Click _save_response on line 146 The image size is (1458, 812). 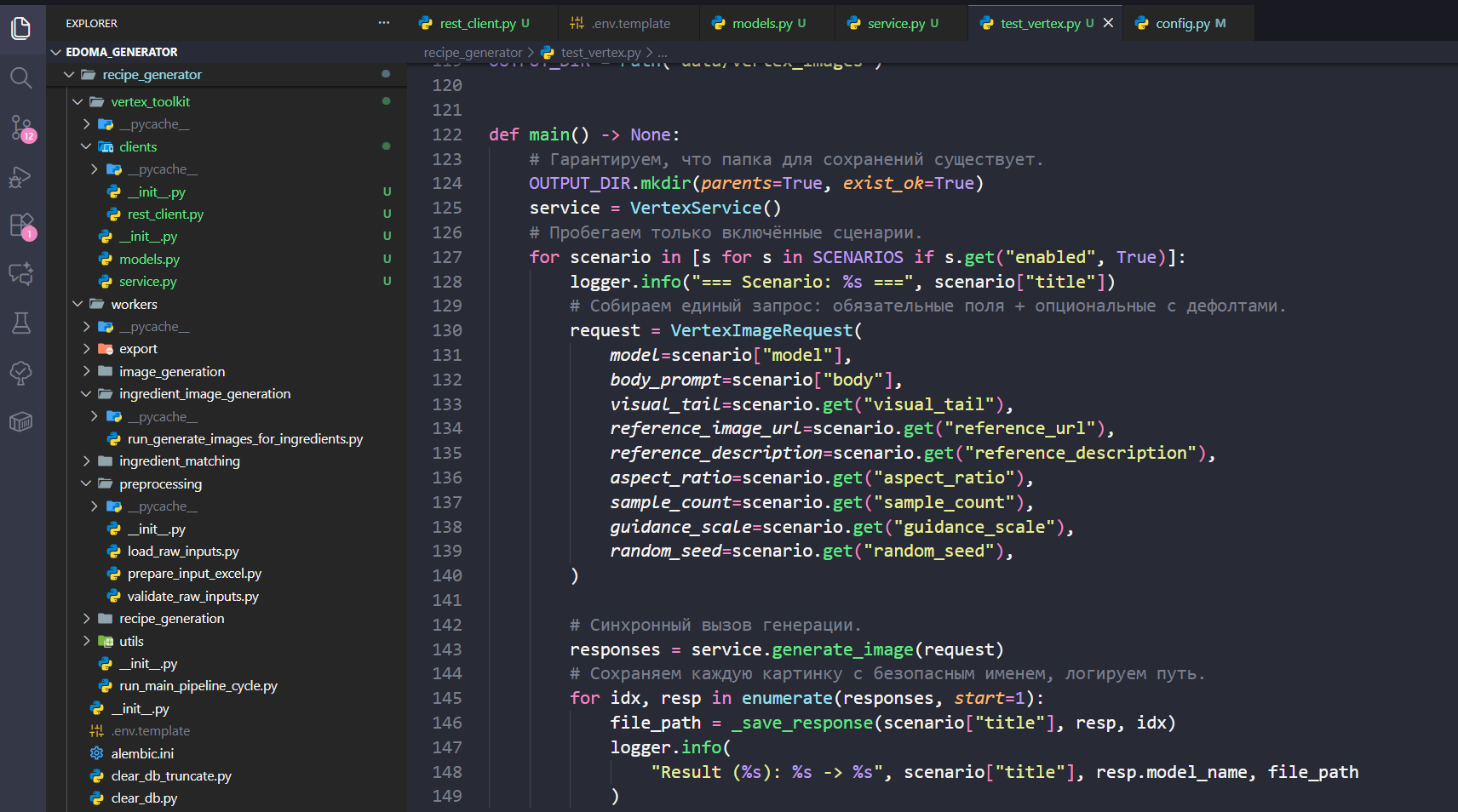coord(802,723)
